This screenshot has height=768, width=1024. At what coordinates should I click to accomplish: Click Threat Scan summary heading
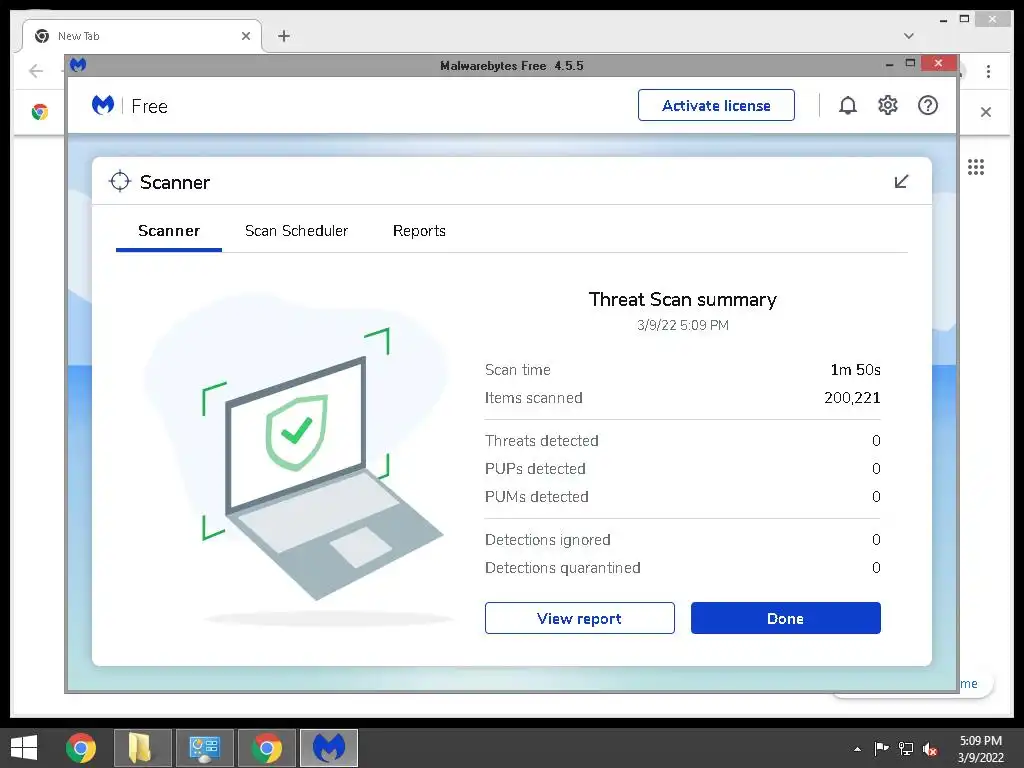[682, 299]
